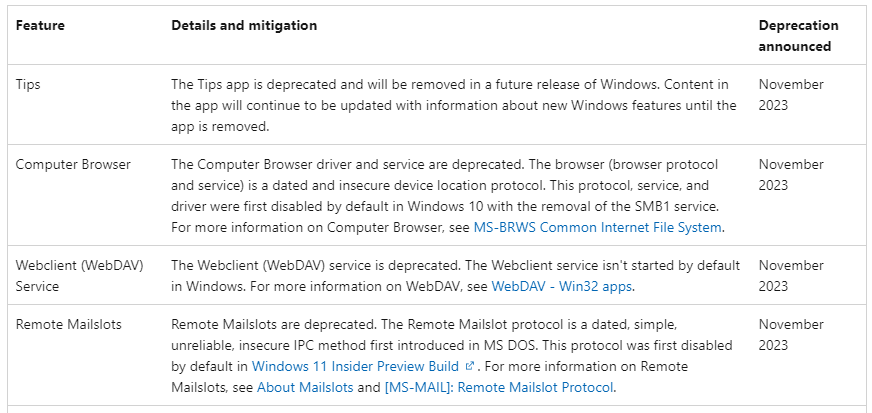Click the Webclient service description text

(455, 266)
